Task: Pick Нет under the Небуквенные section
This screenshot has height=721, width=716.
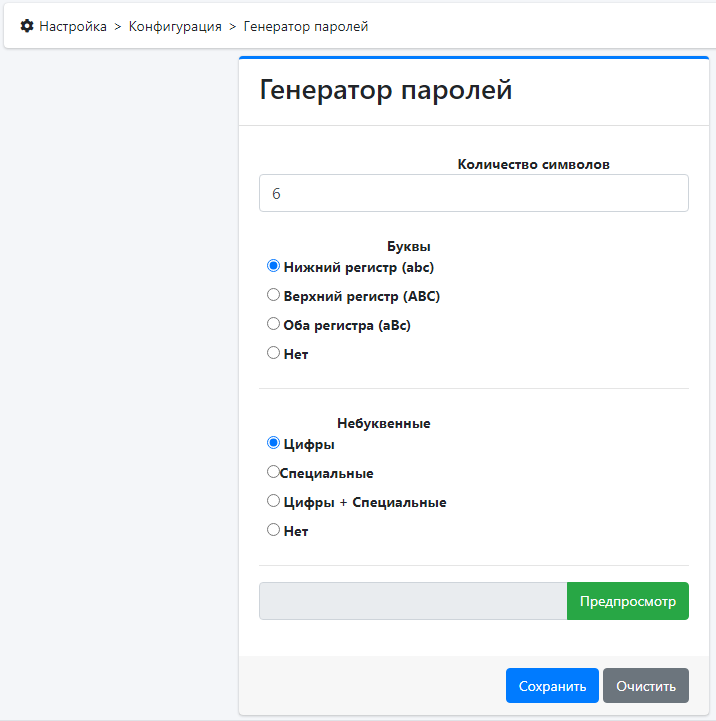Action: 273,530
